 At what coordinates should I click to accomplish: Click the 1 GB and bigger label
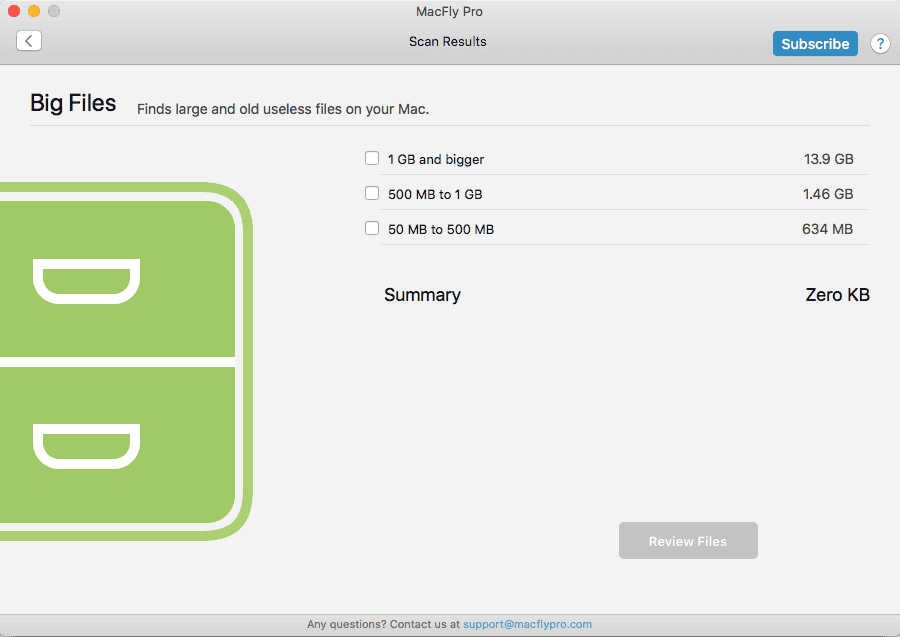436,160
